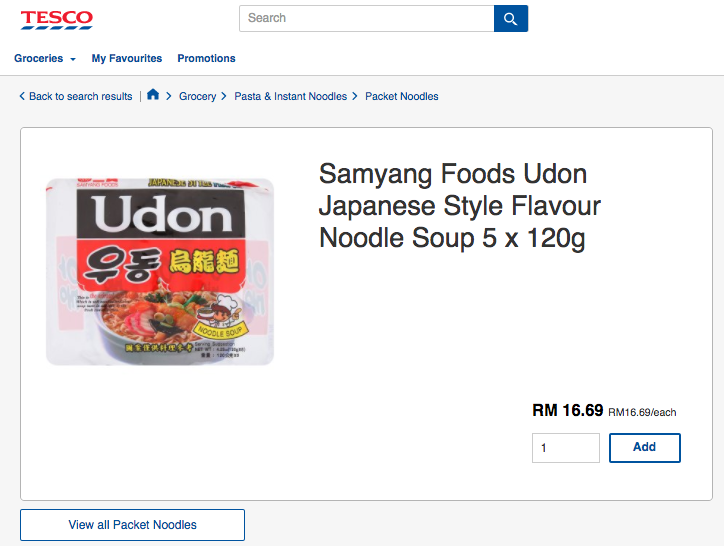Click the back arrow before search results

click(x=22, y=97)
